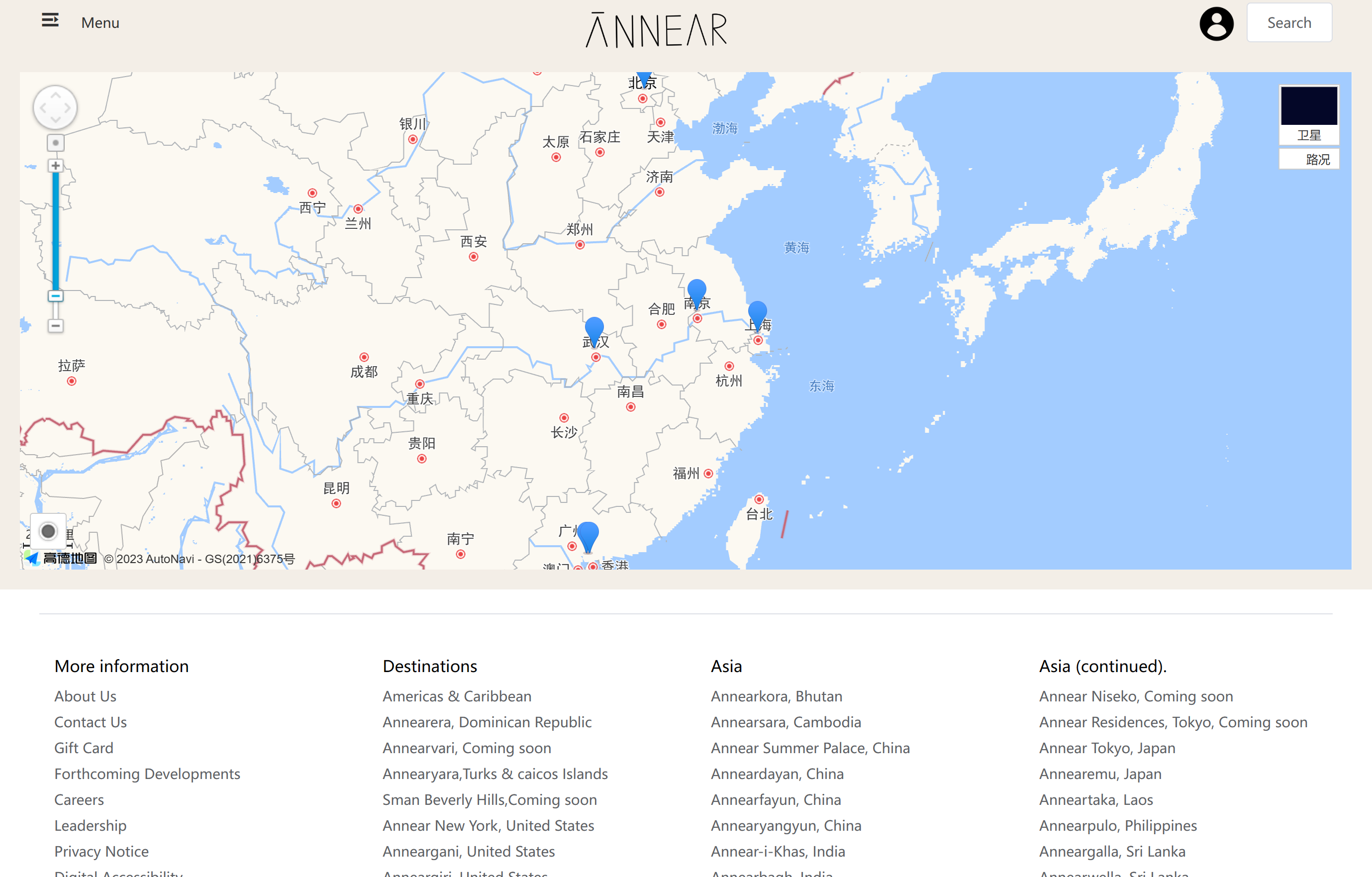
Task: Click the 西安 city marker dot
Action: click(x=474, y=257)
